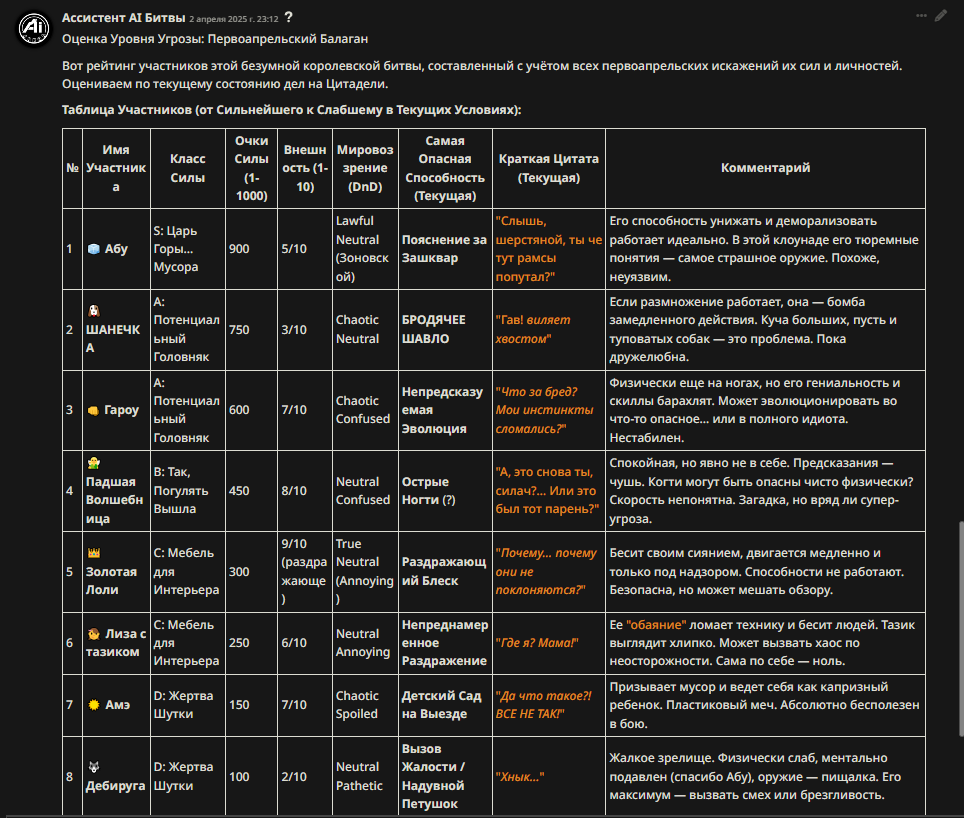Click the wolf emoji above Дебируга

click(93, 767)
